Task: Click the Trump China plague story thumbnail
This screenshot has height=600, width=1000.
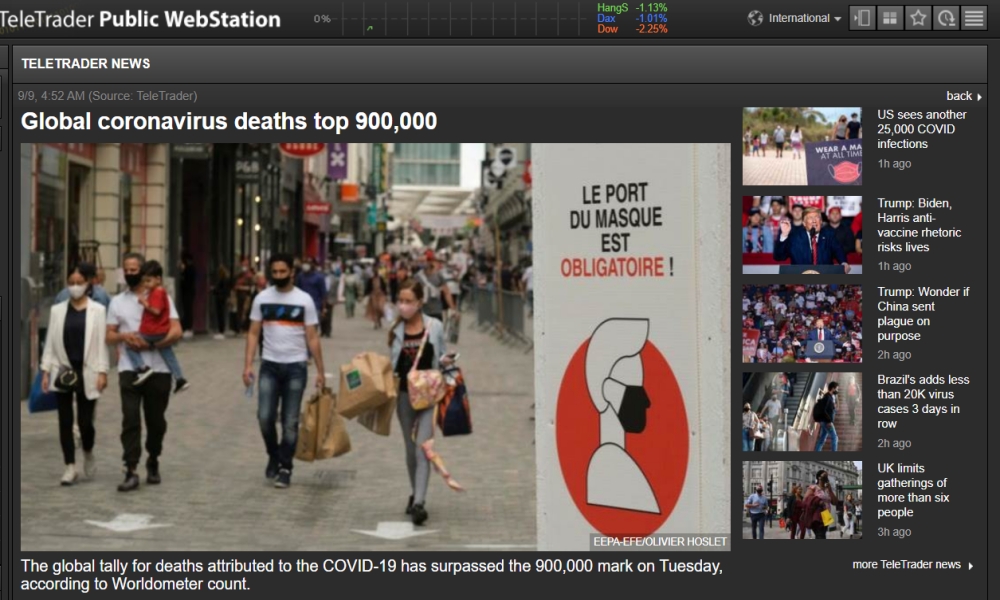Action: [802, 324]
